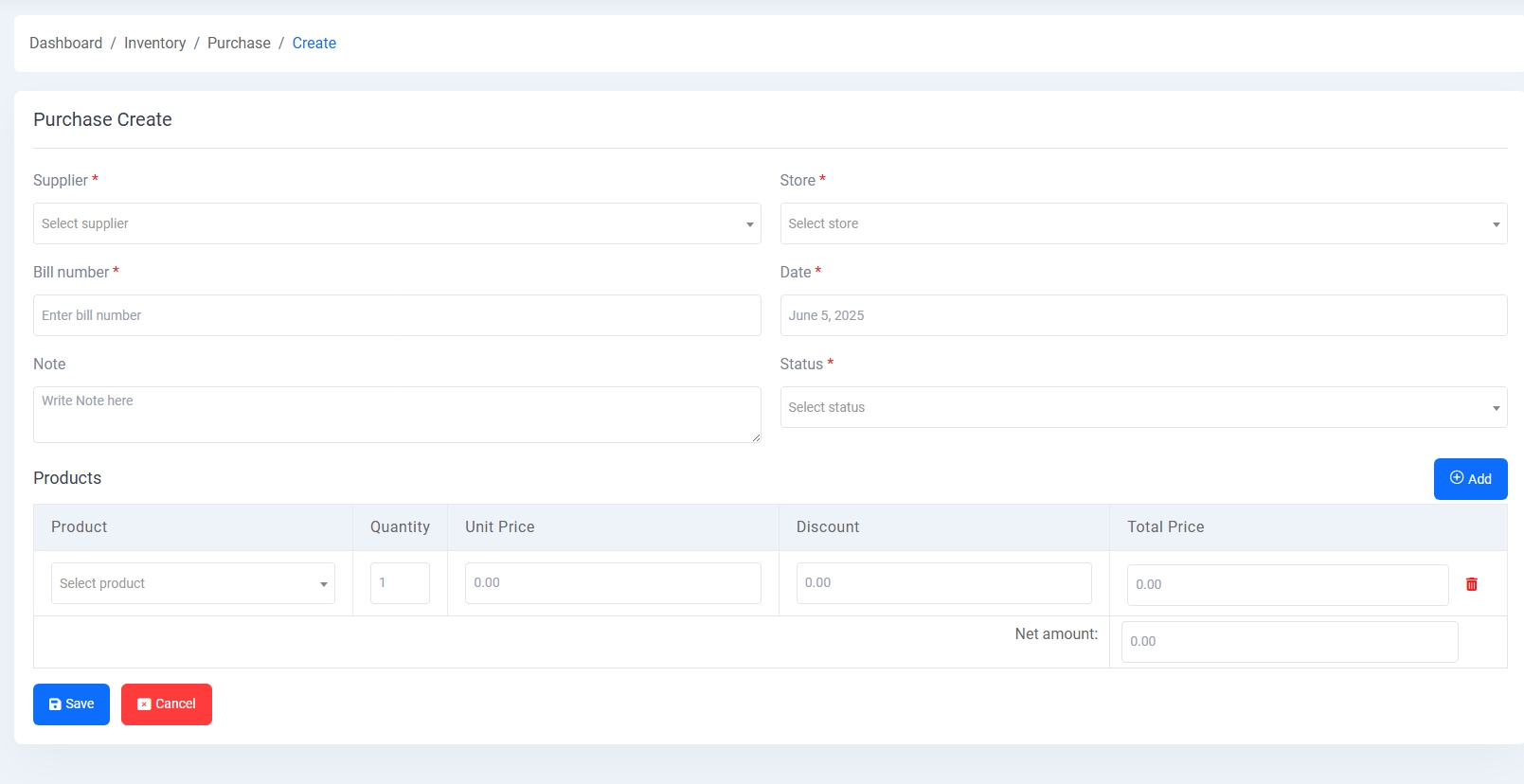Go to Dashboard breadcrumb link

click(x=65, y=44)
